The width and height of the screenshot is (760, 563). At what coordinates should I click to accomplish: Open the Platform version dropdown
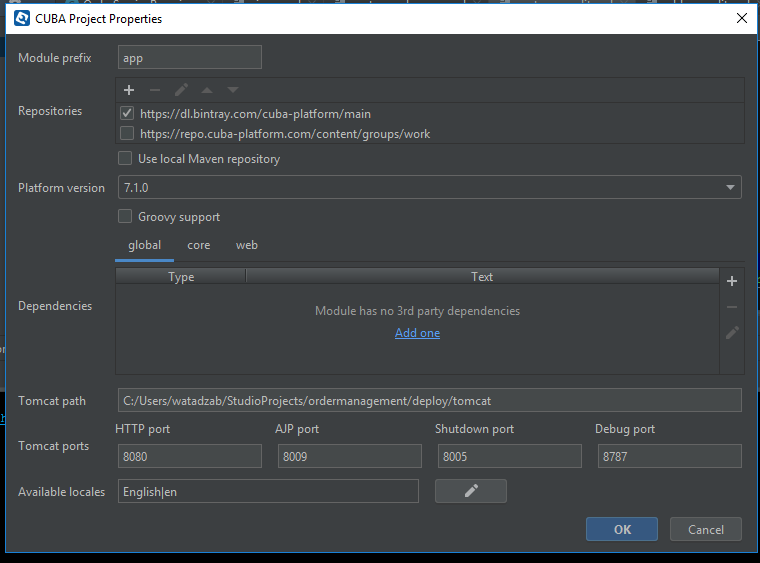pyautogui.click(x=430, y=188)
